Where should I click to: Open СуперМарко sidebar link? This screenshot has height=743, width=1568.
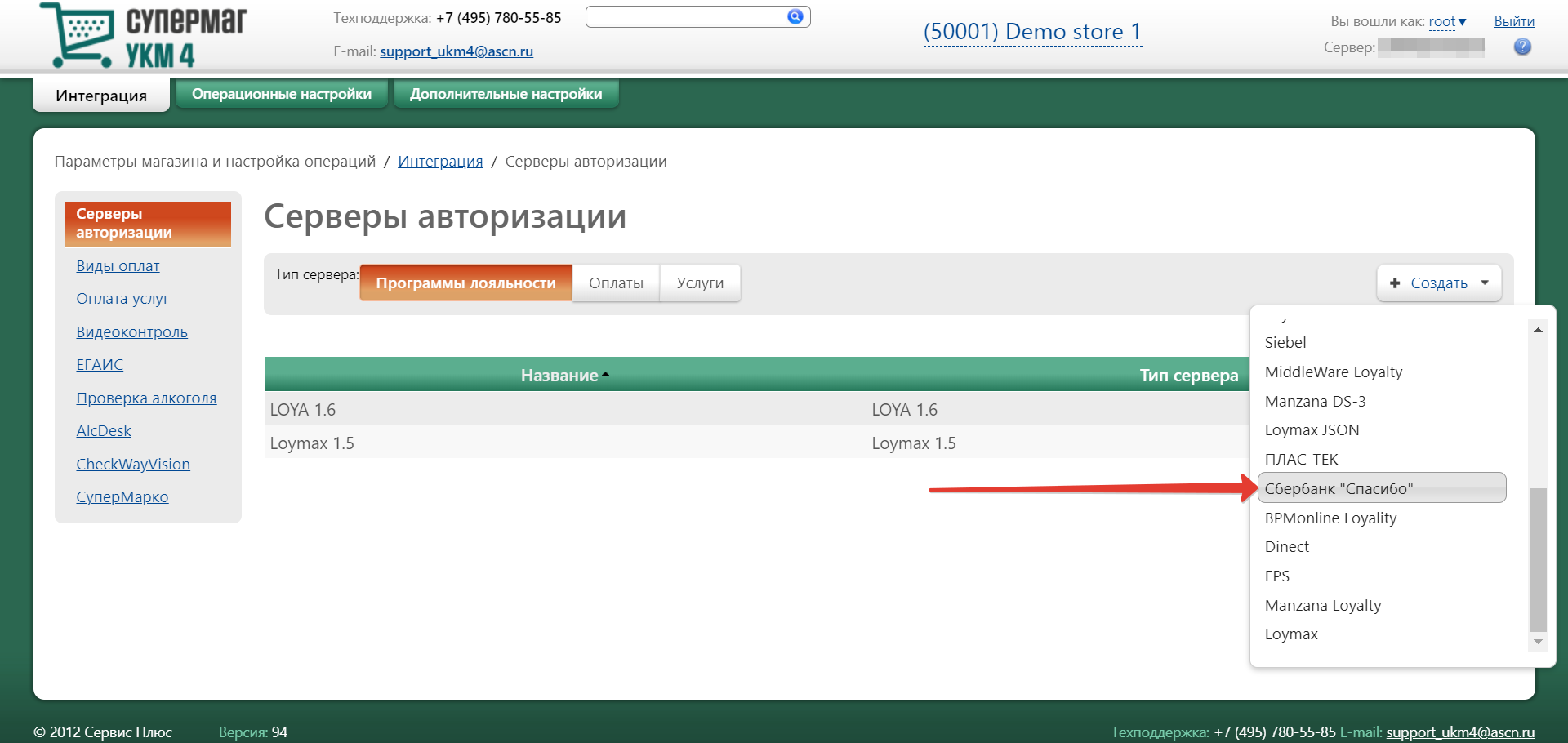coord(122,497)
